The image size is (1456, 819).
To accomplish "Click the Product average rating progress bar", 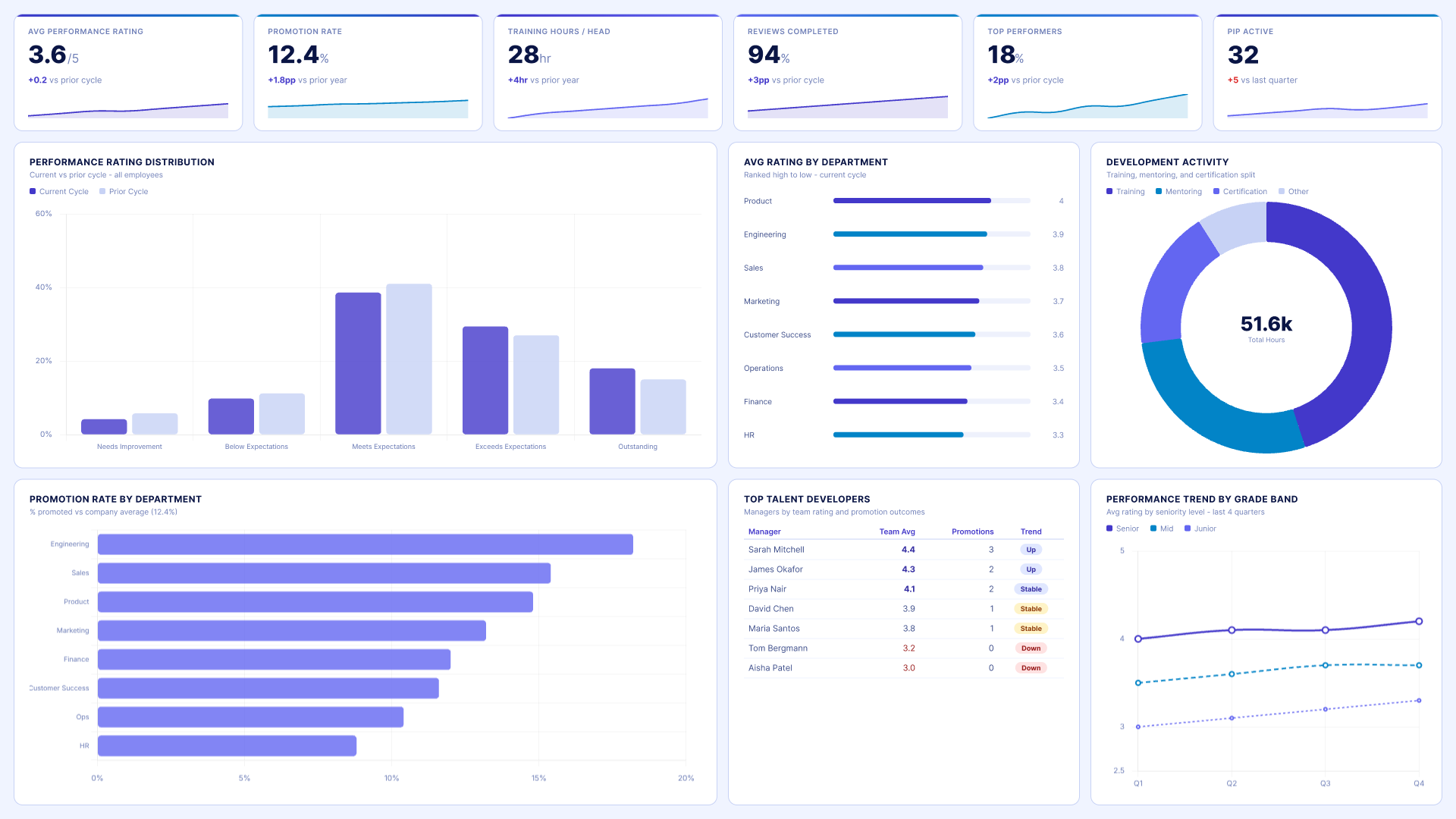I will 931,201.
